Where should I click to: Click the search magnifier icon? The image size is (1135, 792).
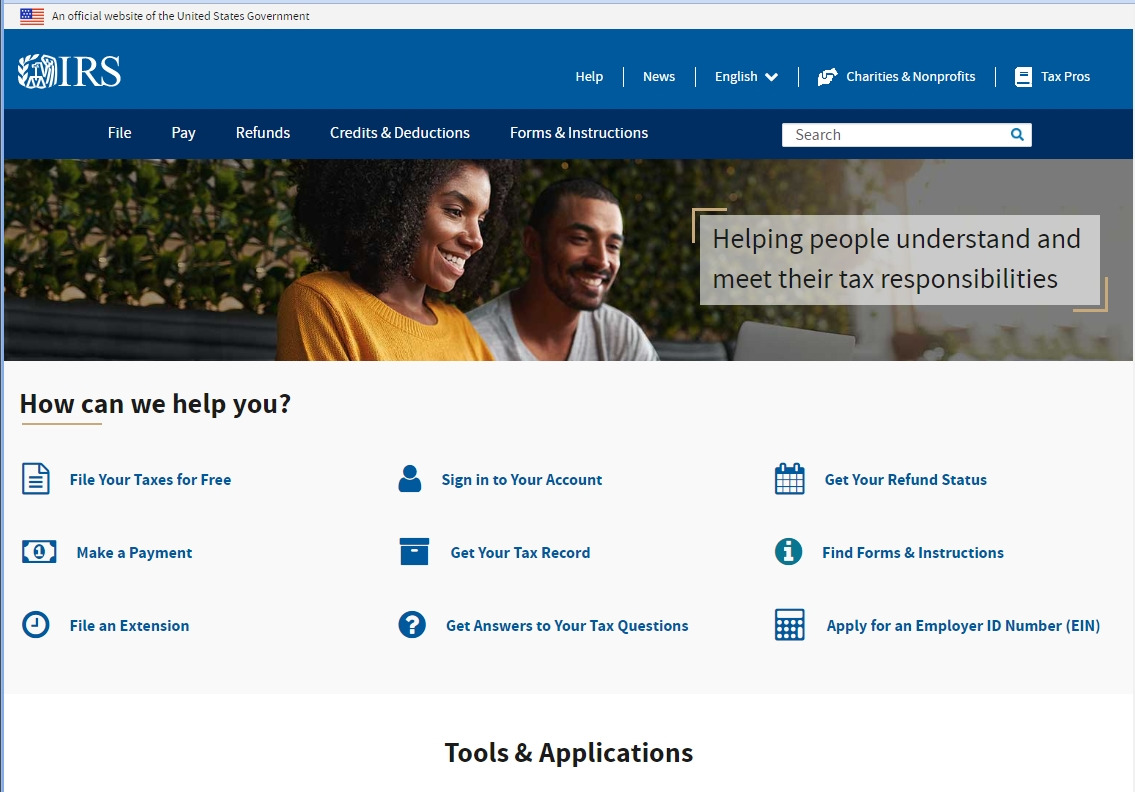pyautogui.click(x=1017, y=135)
